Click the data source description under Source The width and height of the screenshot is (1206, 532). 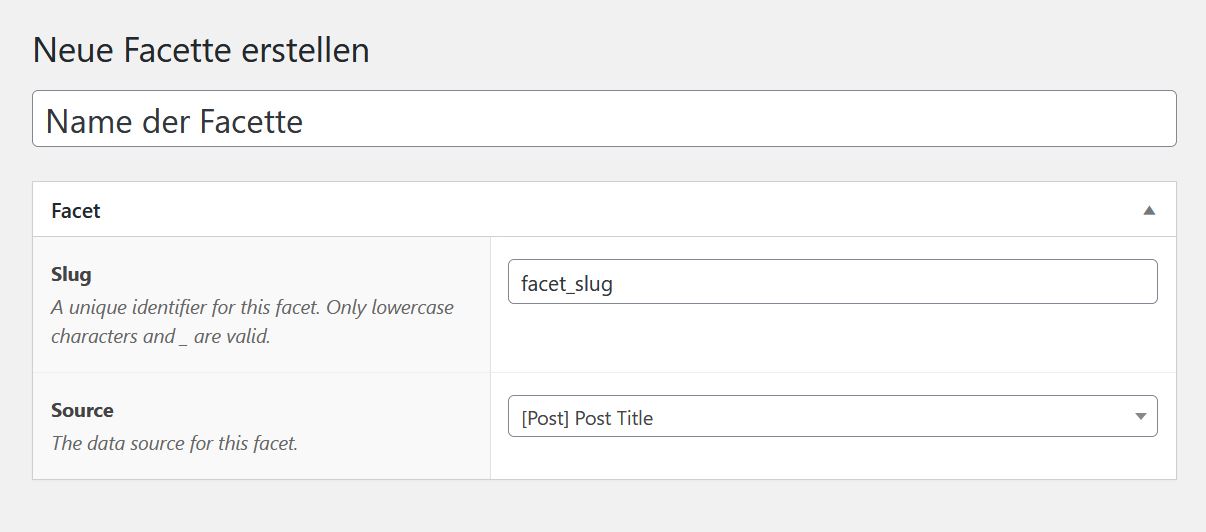click(x=174, y=442)
